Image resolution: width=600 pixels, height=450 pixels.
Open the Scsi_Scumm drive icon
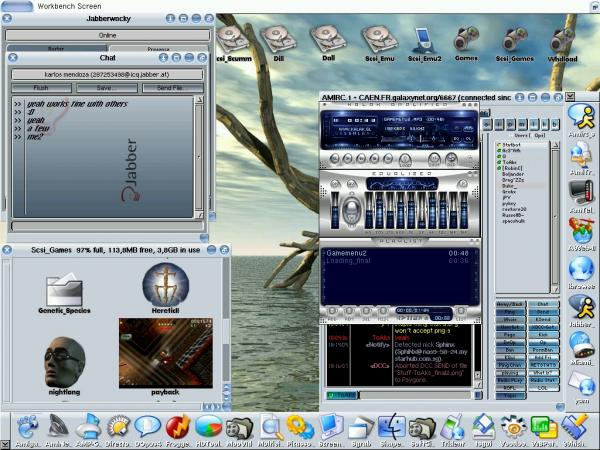[x=232, y=43]
